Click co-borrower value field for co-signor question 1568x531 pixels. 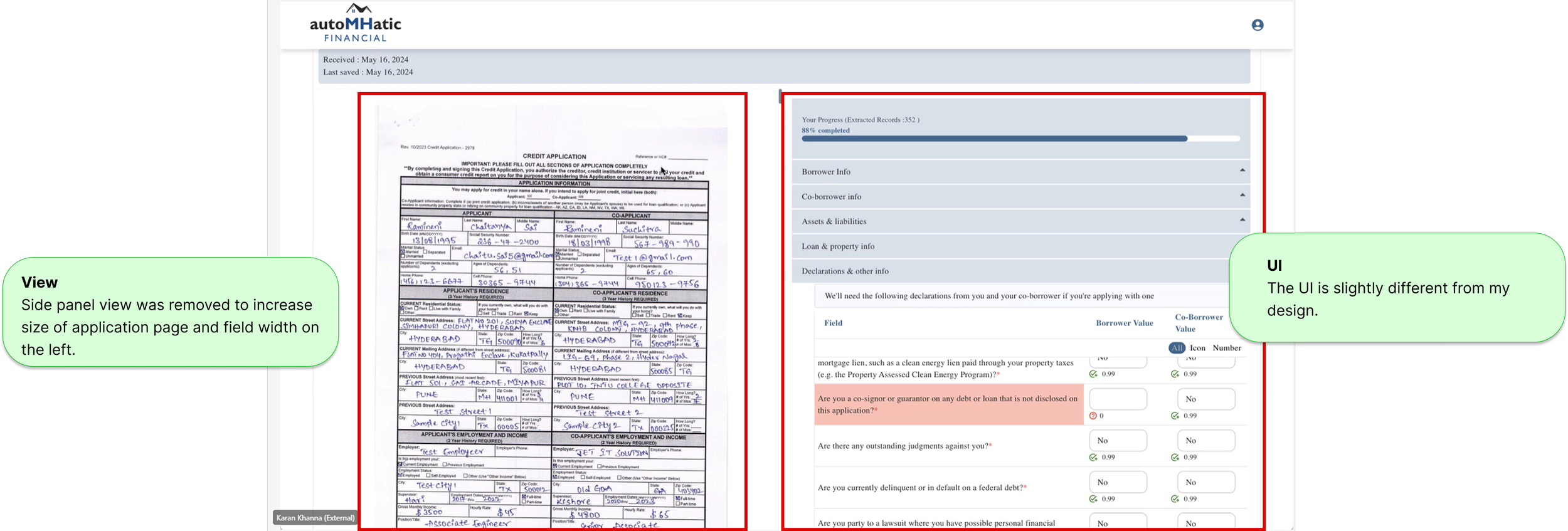click(1206, 399)
